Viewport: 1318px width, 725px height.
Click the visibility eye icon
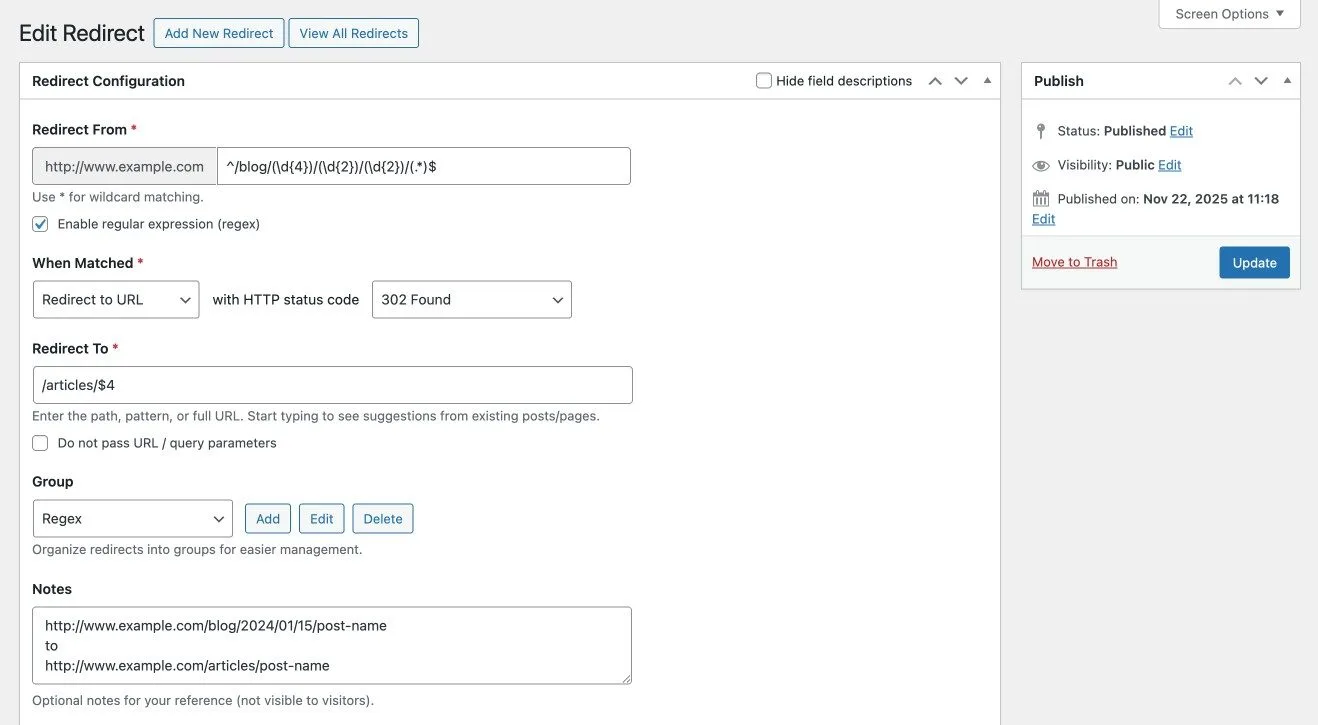click(x=1041, y=165)
